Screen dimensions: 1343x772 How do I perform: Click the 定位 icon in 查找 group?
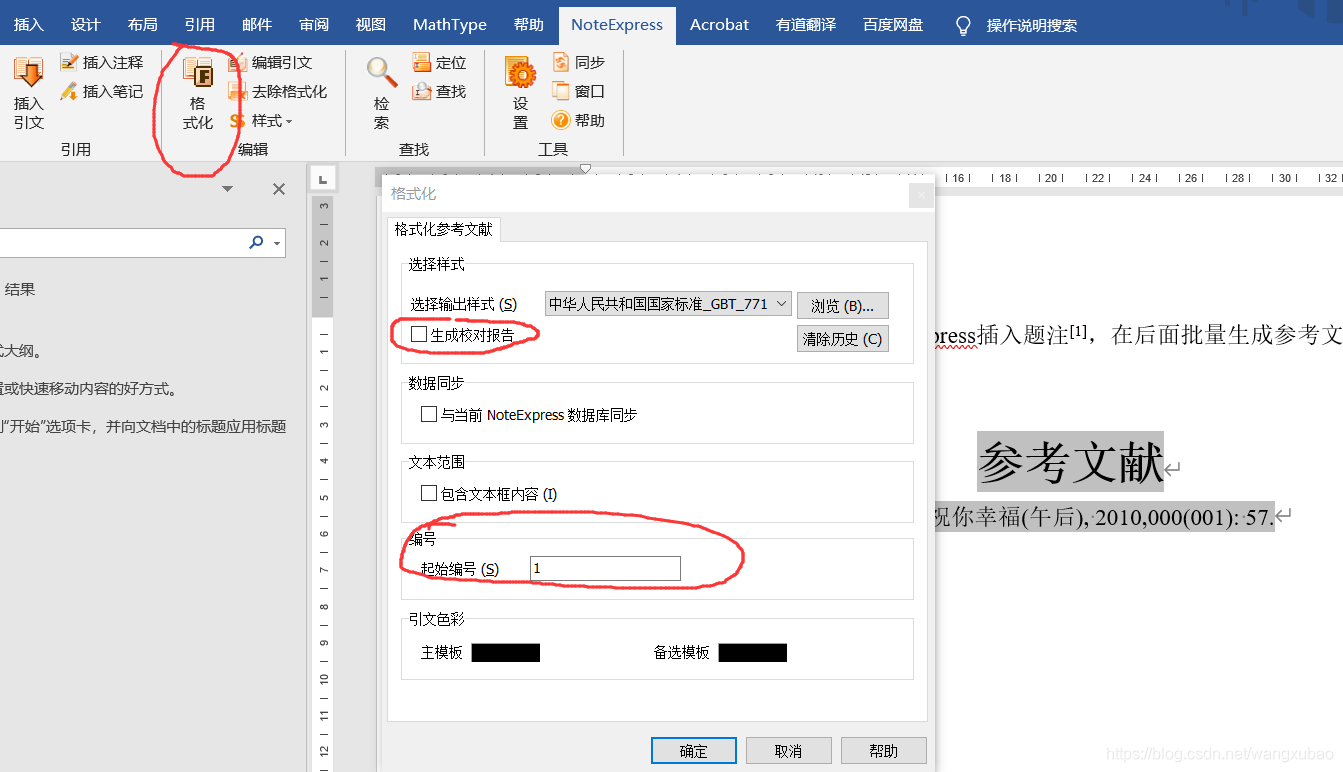pos(422,63)
